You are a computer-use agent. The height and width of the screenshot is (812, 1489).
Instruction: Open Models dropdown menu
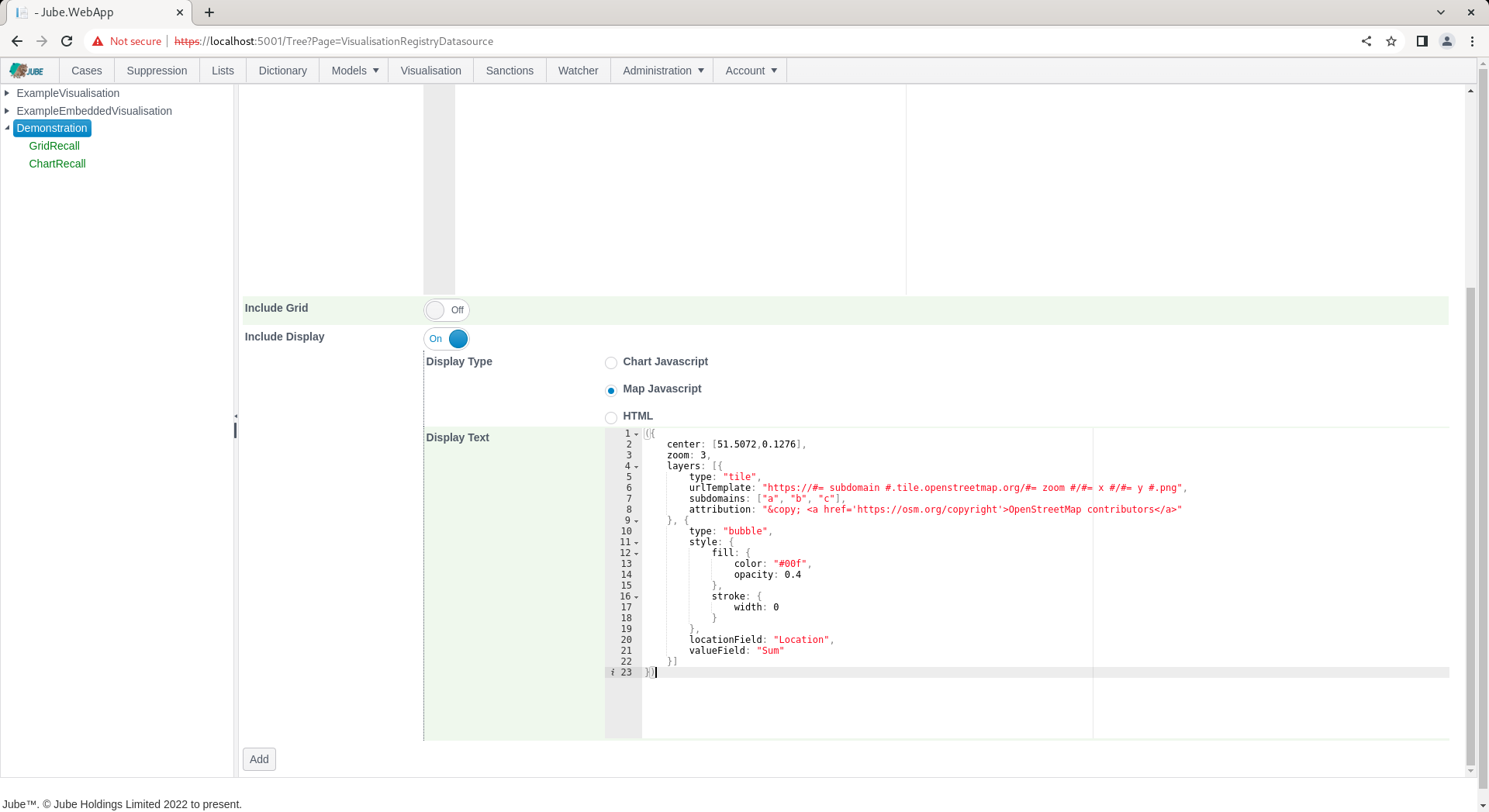354,71
